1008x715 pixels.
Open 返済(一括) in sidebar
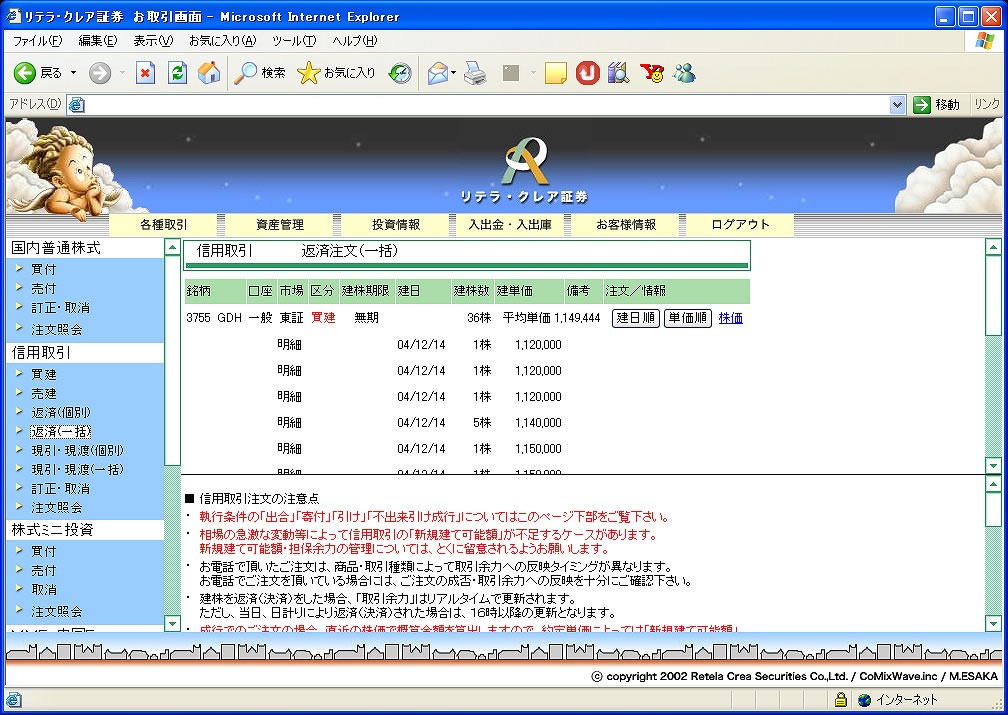(x=61, y=431)
